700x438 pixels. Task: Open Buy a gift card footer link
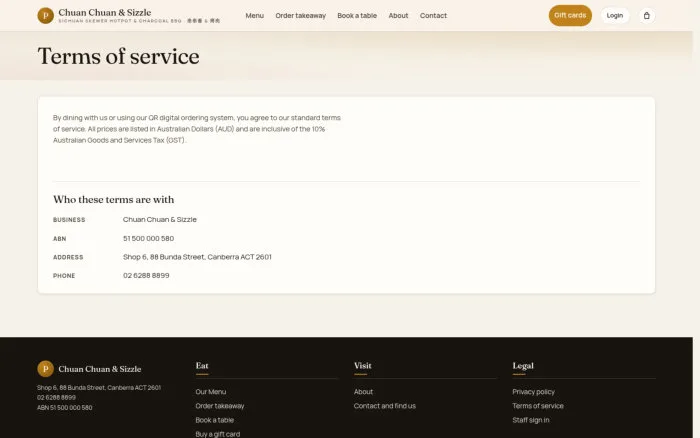tap(218, 434)
